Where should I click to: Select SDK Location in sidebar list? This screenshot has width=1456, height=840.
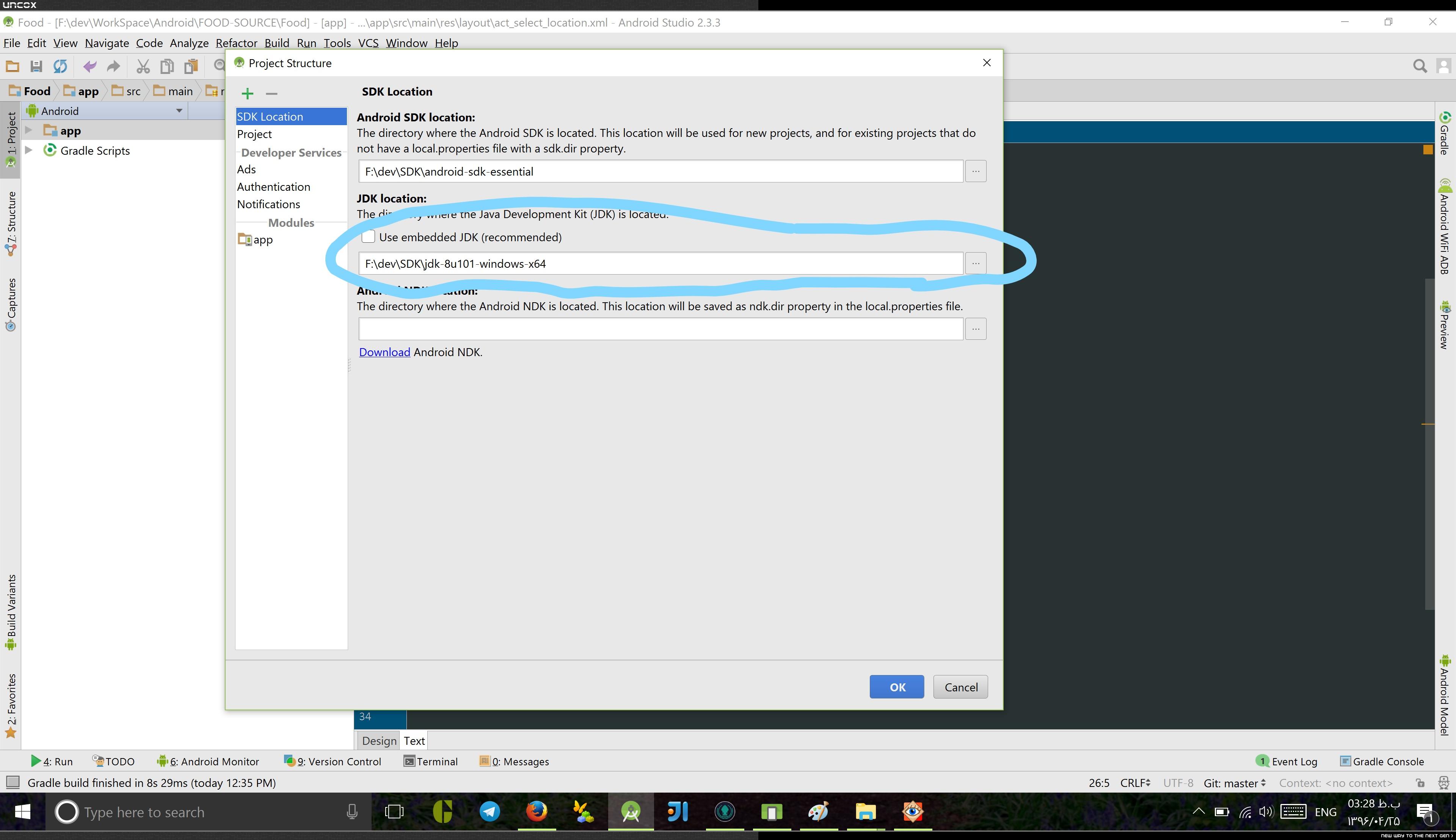coord(291,116)
